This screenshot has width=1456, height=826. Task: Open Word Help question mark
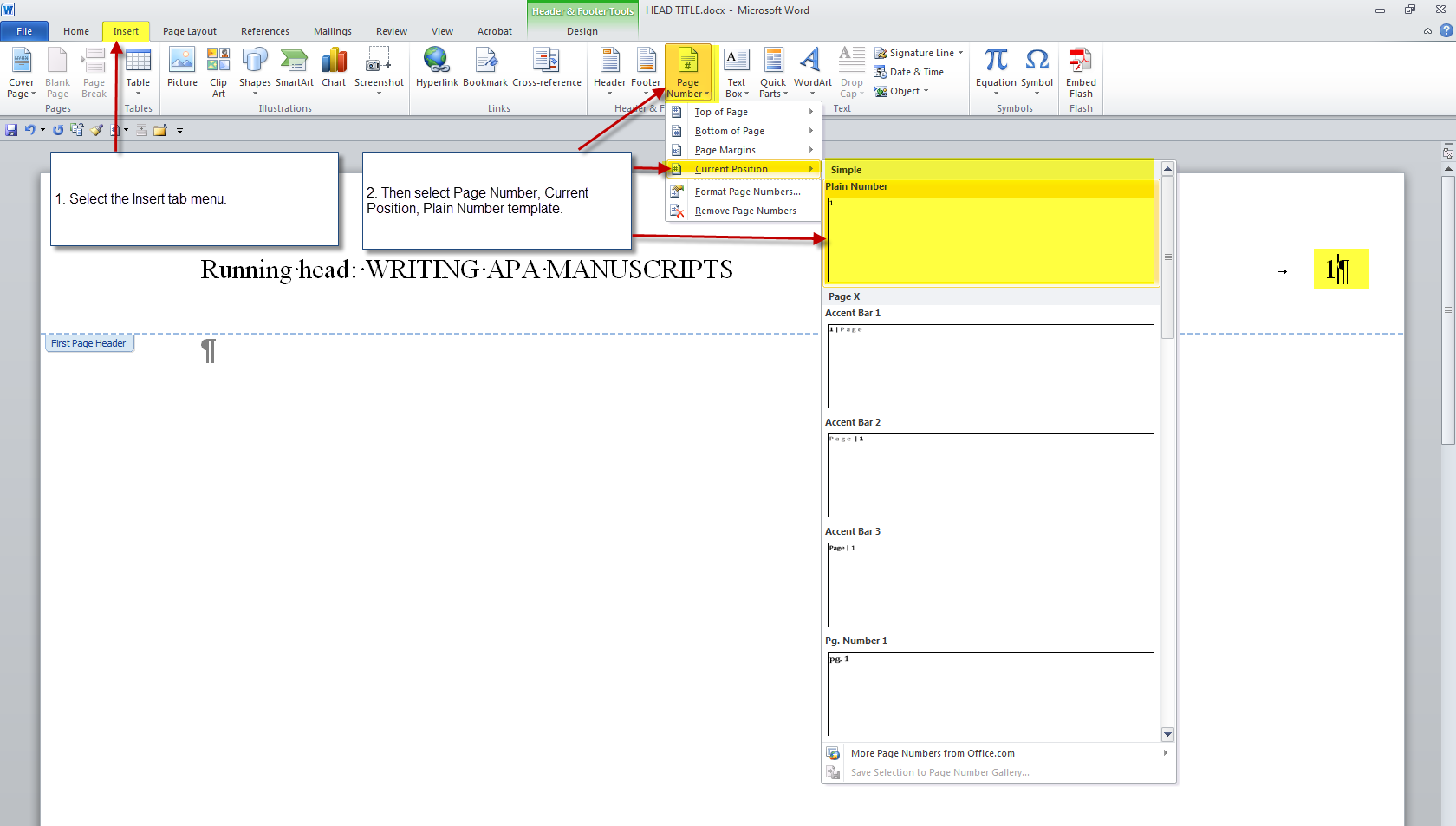click(x=1446, y=30)
